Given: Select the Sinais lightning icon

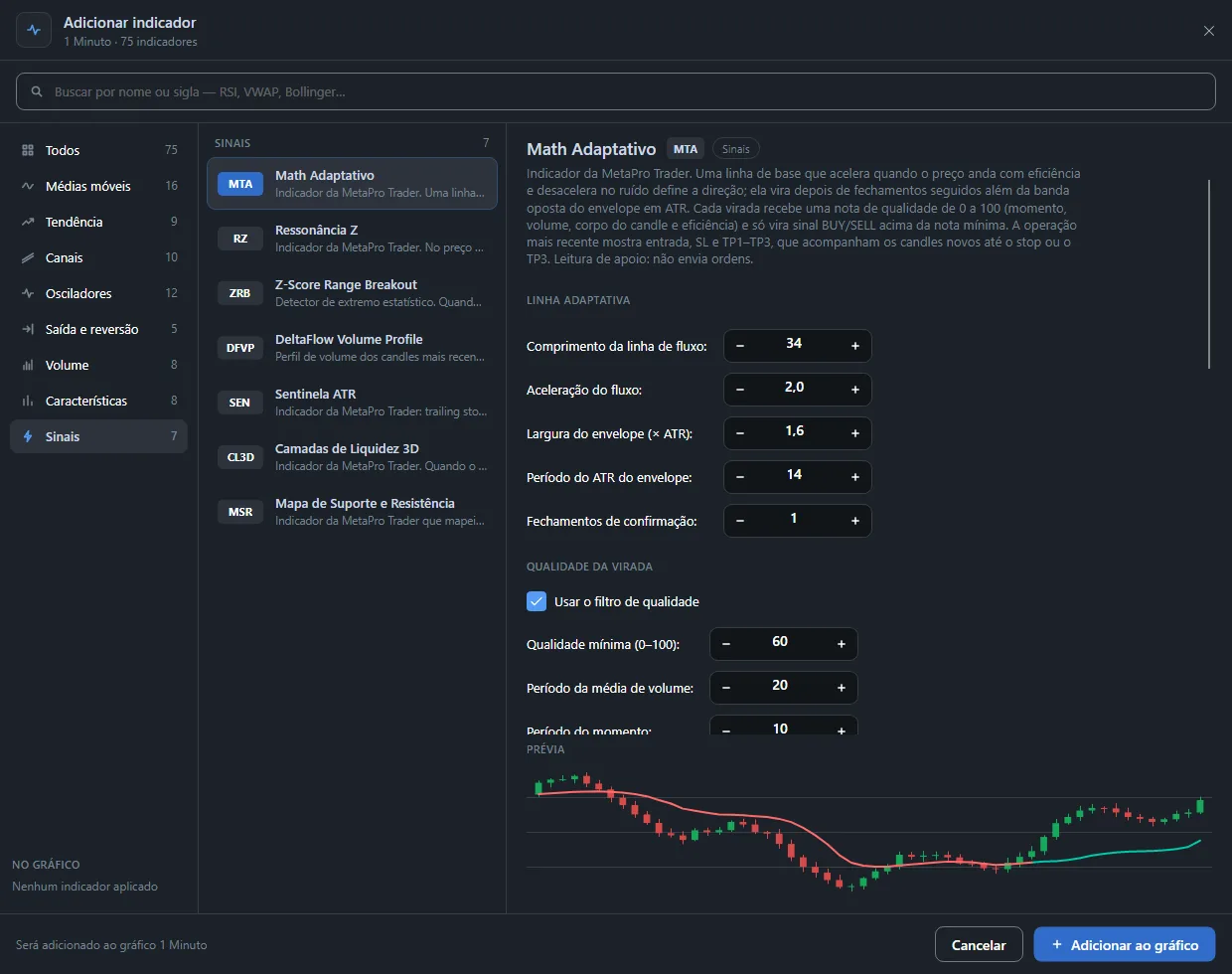Looking at the screenshot, I should pos(28,436).
